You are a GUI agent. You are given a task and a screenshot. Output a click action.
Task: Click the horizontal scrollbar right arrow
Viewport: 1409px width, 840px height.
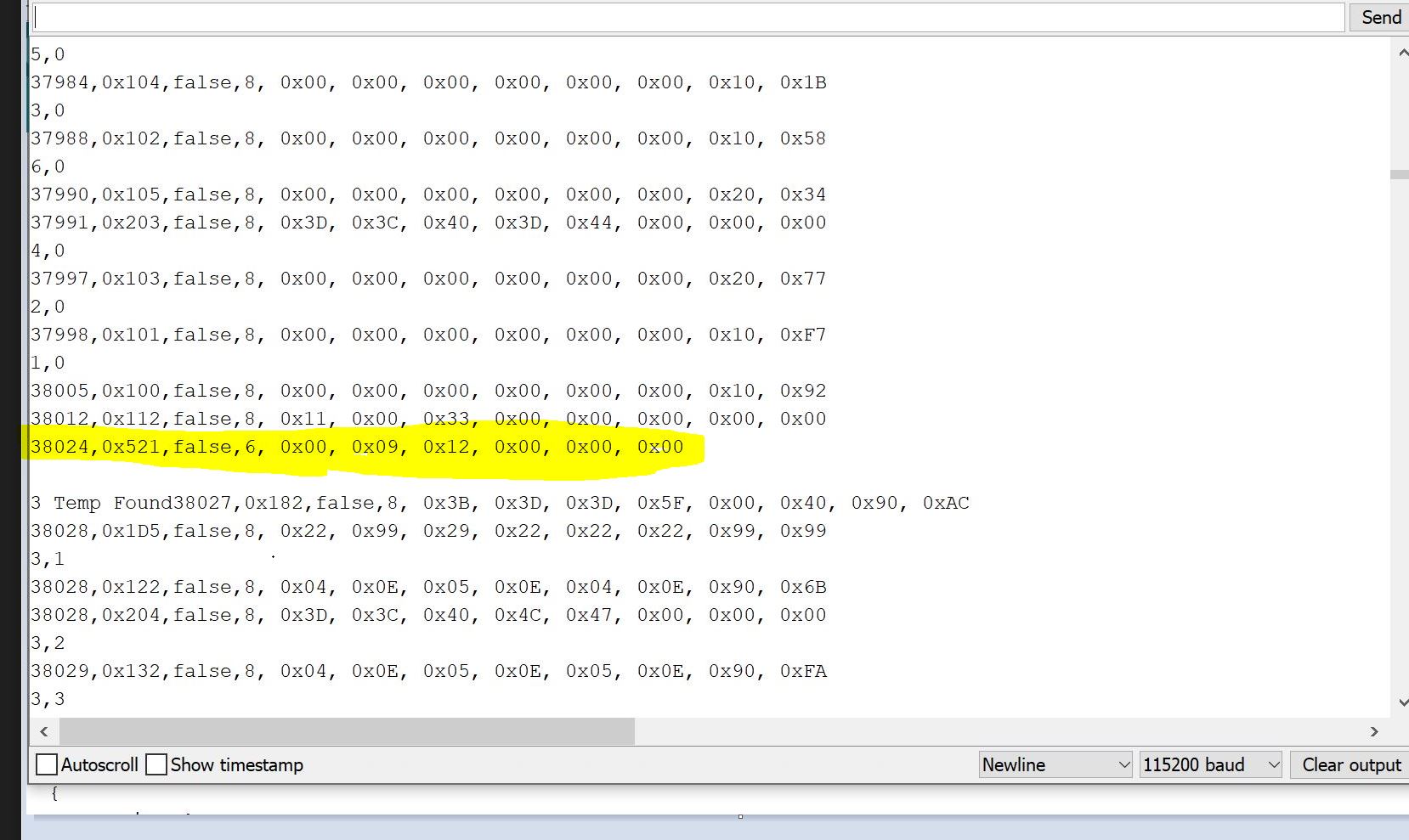pyautogui.click(x=1374, y=731)
